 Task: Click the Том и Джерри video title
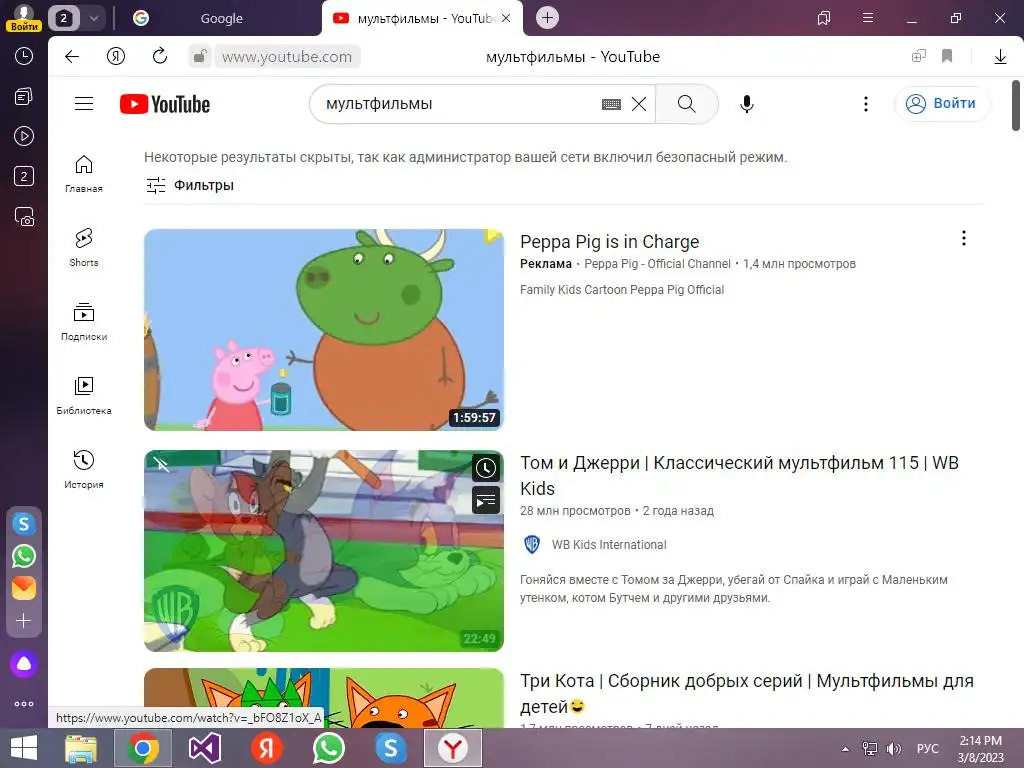coord(739,475)
